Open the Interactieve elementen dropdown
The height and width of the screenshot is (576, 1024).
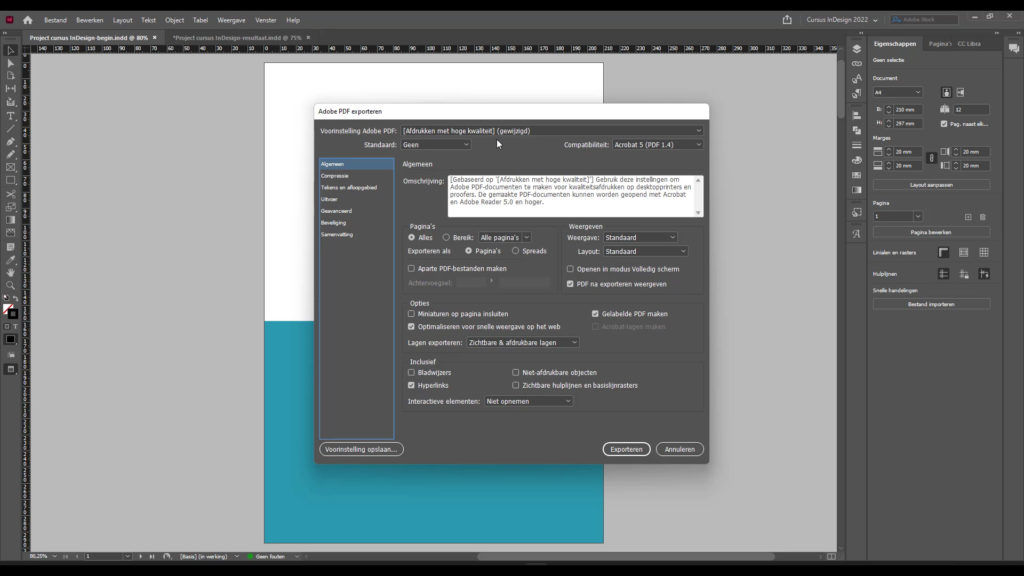pyautogui.click(x=528, y=402)
